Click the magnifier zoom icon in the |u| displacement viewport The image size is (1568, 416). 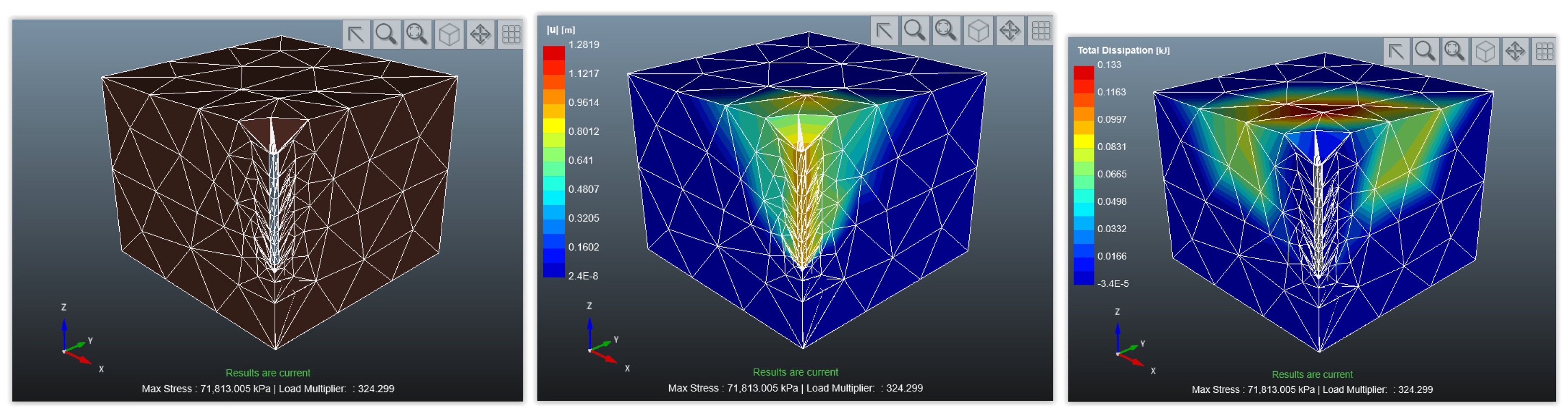pos(914,30)
